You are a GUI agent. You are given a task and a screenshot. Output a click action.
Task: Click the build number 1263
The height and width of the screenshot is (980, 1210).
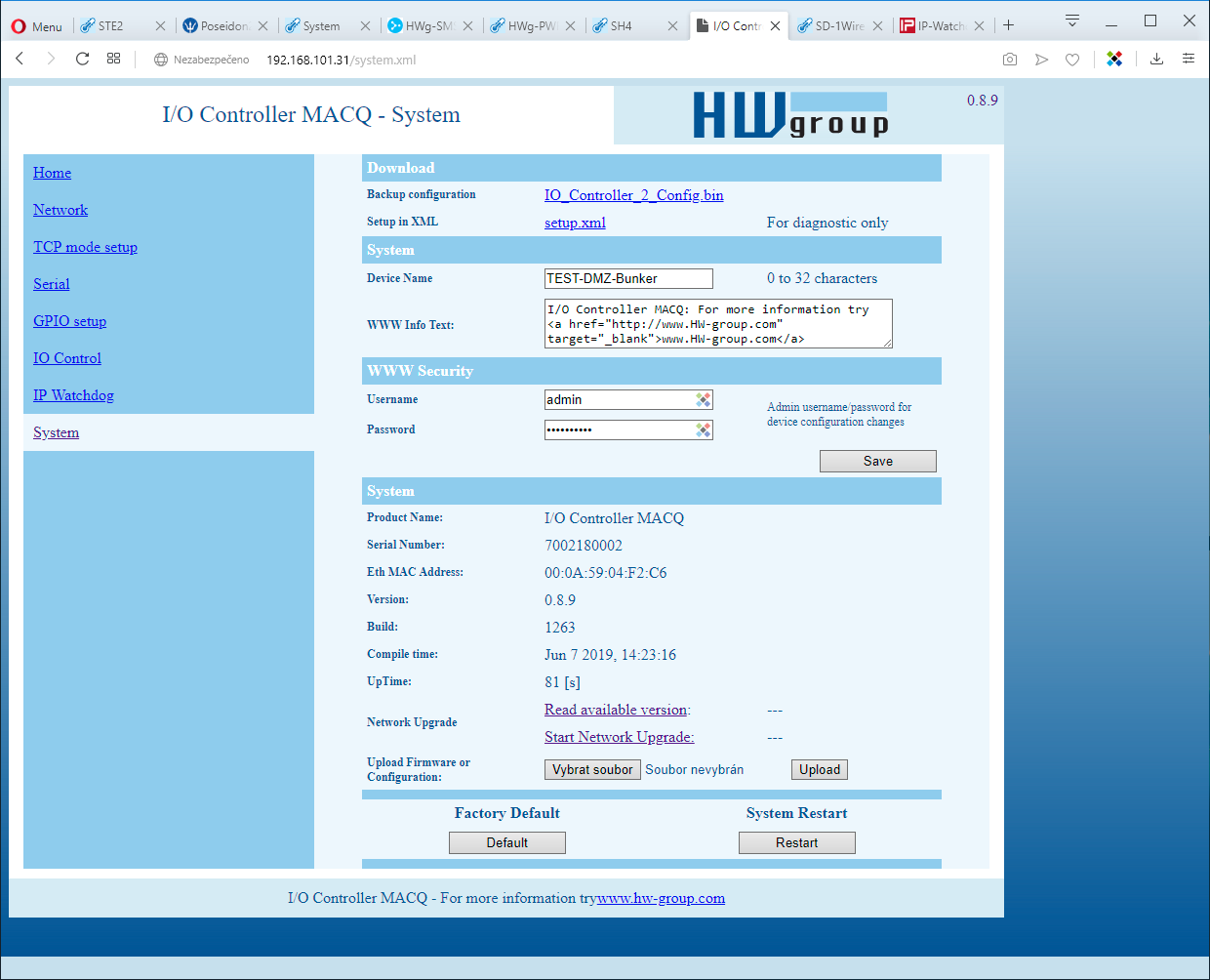pyautogui.click(x=560, y=628)
